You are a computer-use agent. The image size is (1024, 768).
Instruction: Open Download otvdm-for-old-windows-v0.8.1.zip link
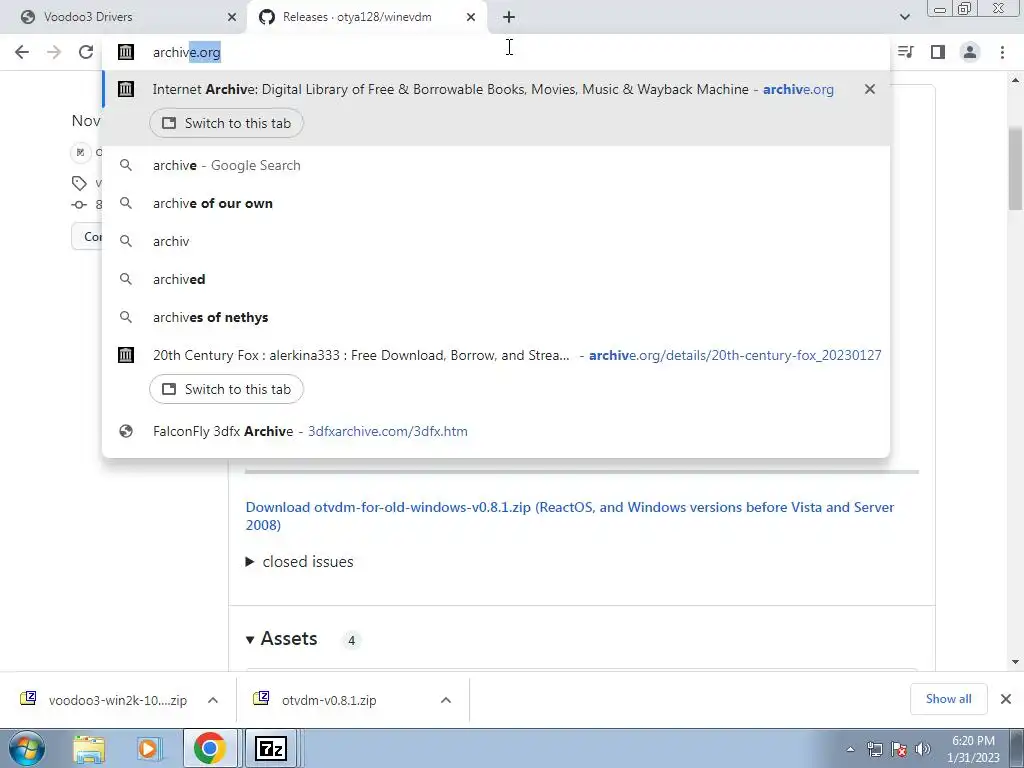click(569, 516)
